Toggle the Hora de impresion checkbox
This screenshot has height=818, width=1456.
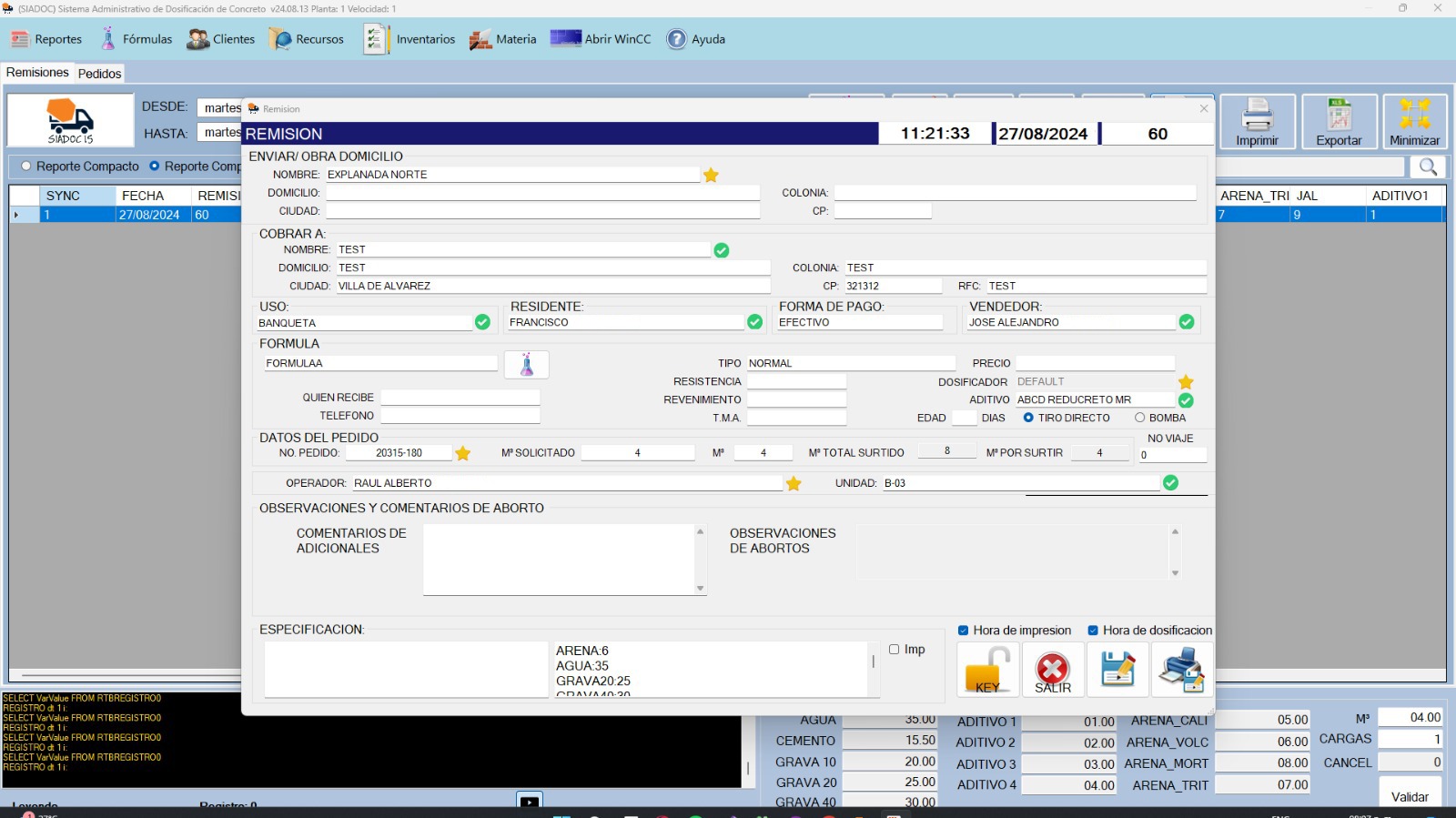(x=964, y=631)
